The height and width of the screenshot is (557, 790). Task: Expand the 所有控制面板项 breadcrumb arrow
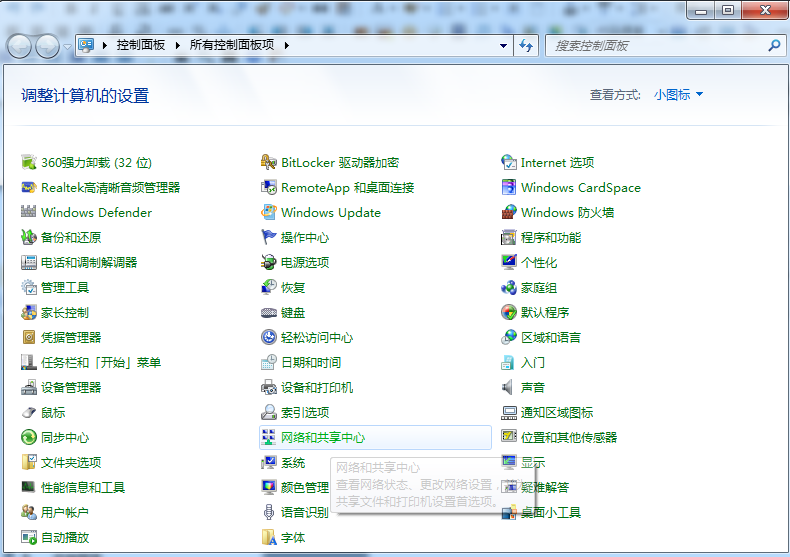click(x=286, y=46)
